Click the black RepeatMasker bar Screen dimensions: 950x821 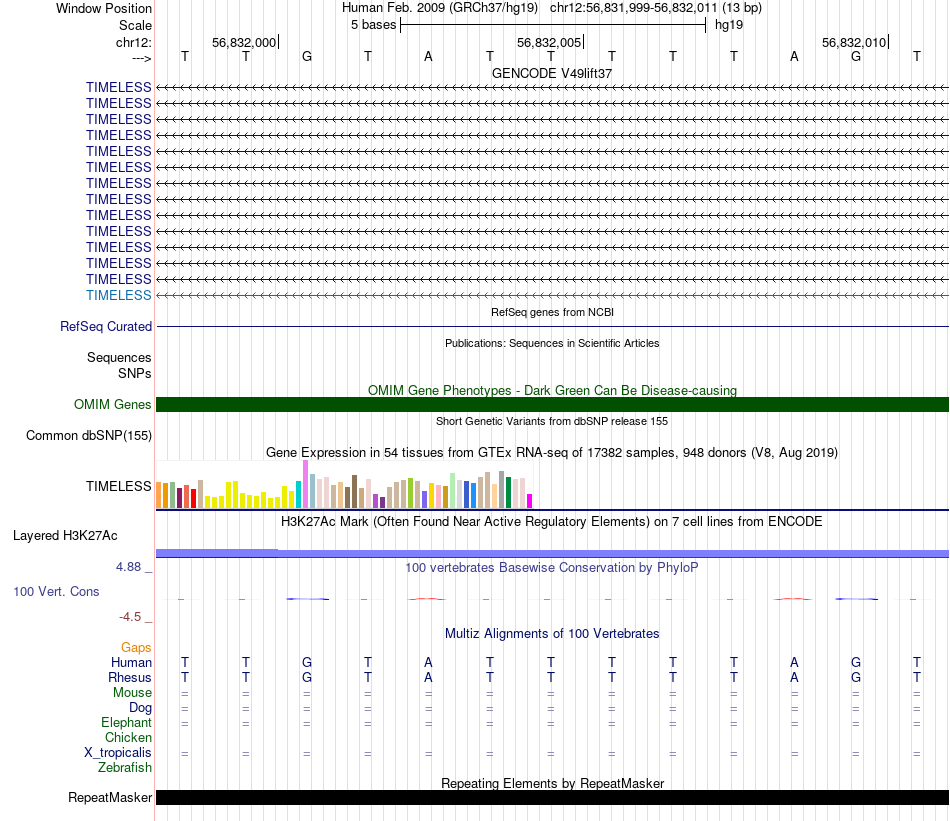pos(552,797)
